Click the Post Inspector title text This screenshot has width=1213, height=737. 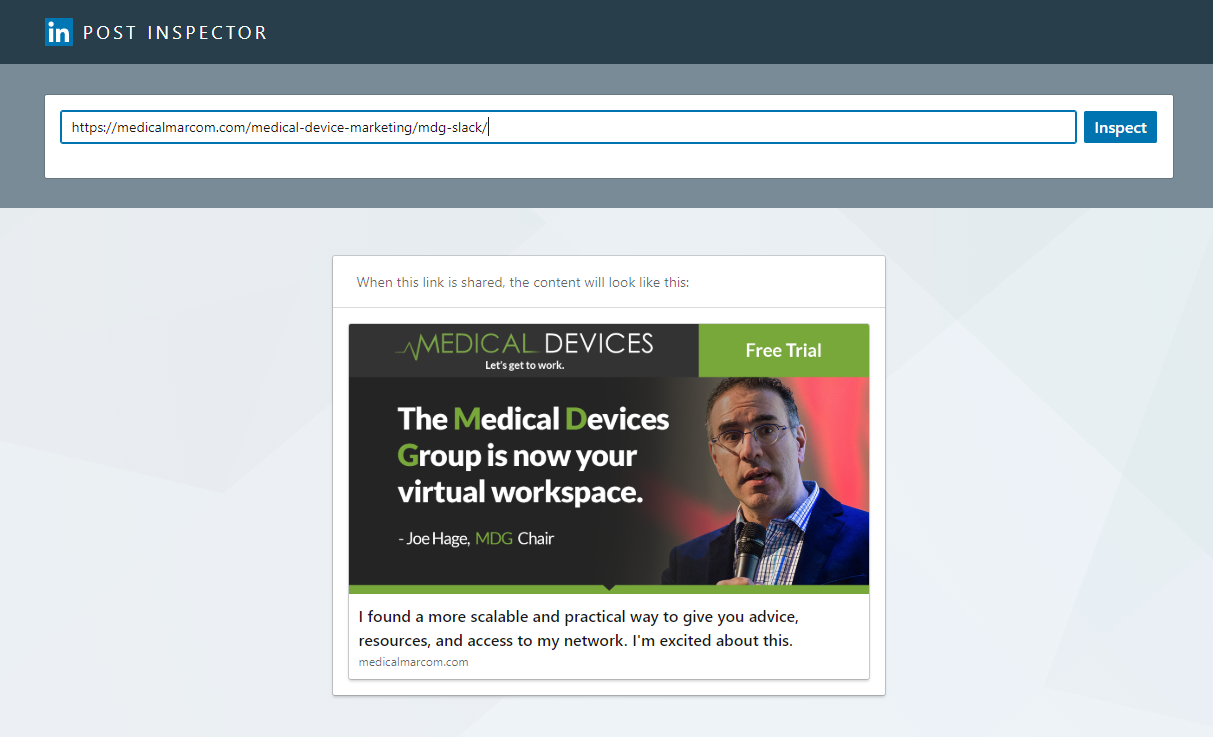[x=175, y=33]
